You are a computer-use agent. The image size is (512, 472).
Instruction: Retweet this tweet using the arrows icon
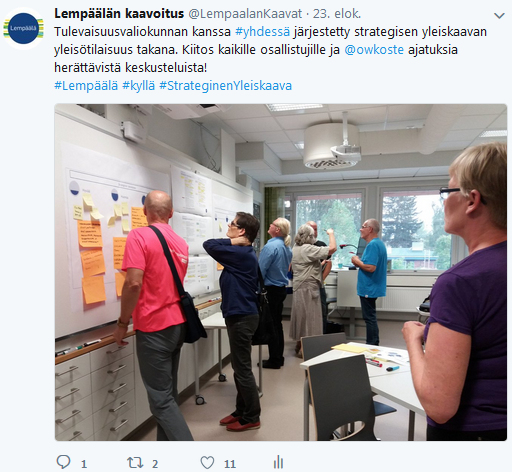pos(135,463)
